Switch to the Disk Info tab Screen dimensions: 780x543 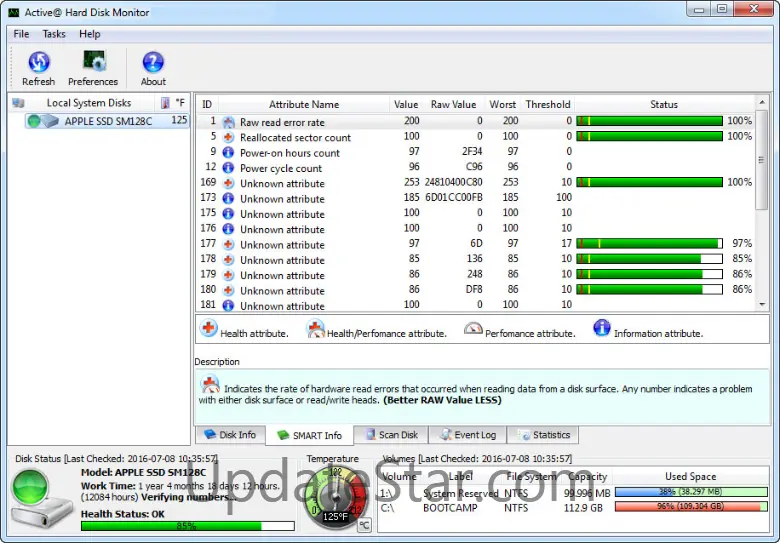230,435
